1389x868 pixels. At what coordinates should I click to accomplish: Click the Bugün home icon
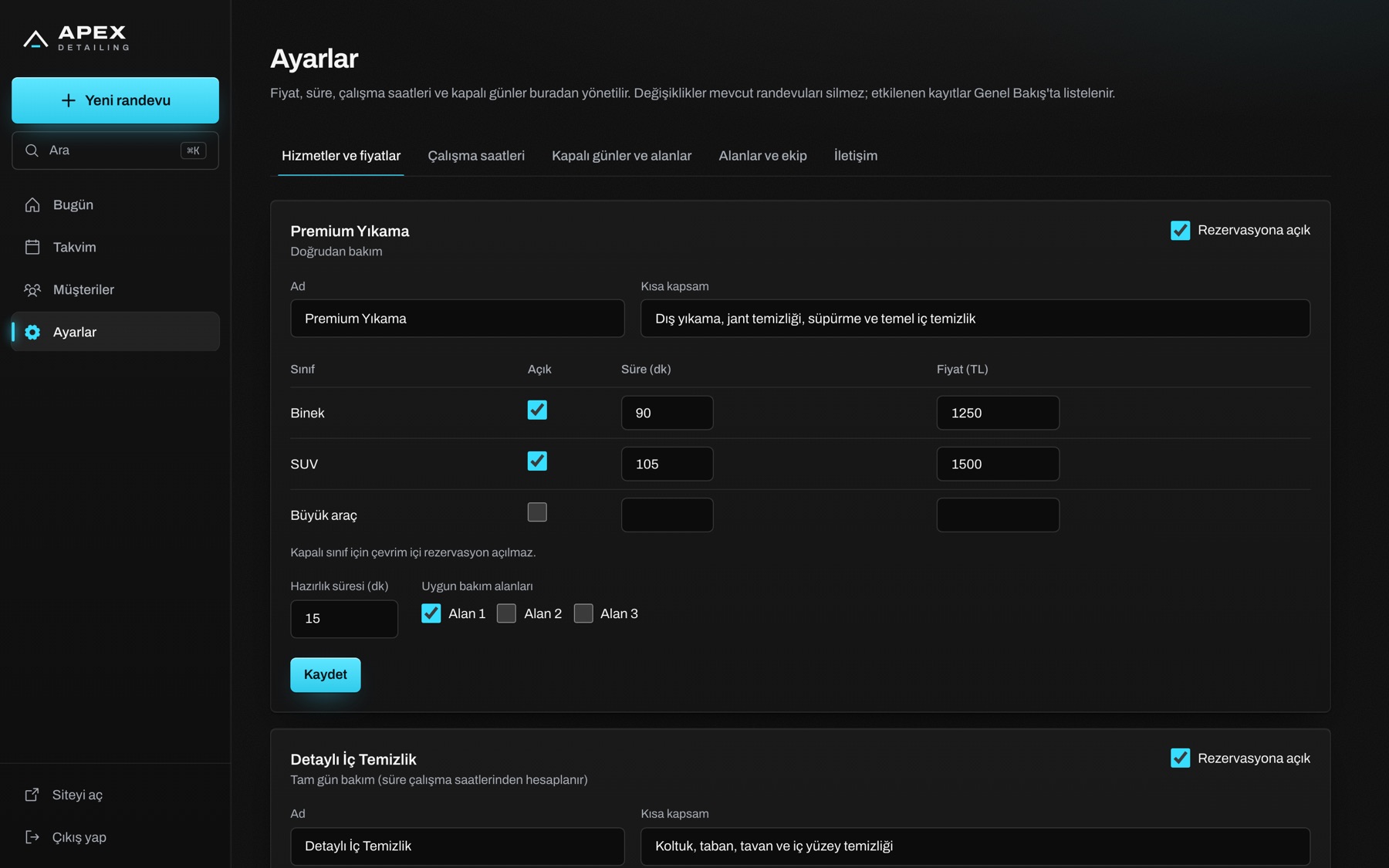[32, 204]
